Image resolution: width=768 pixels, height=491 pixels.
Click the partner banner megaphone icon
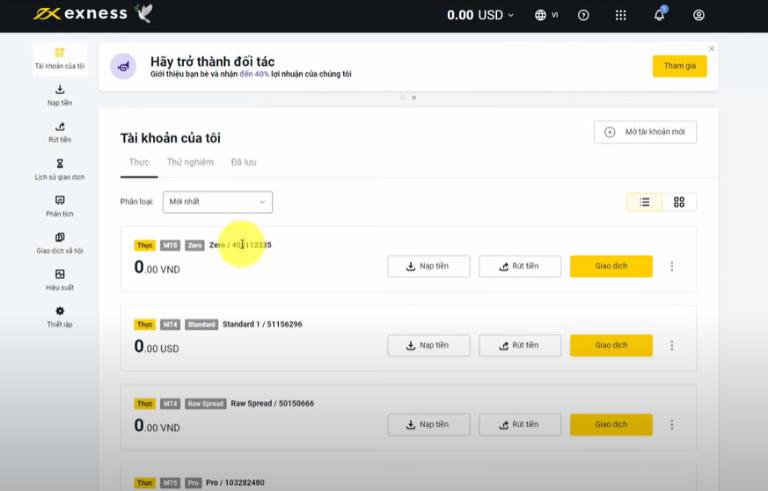[x=123, y=66]
